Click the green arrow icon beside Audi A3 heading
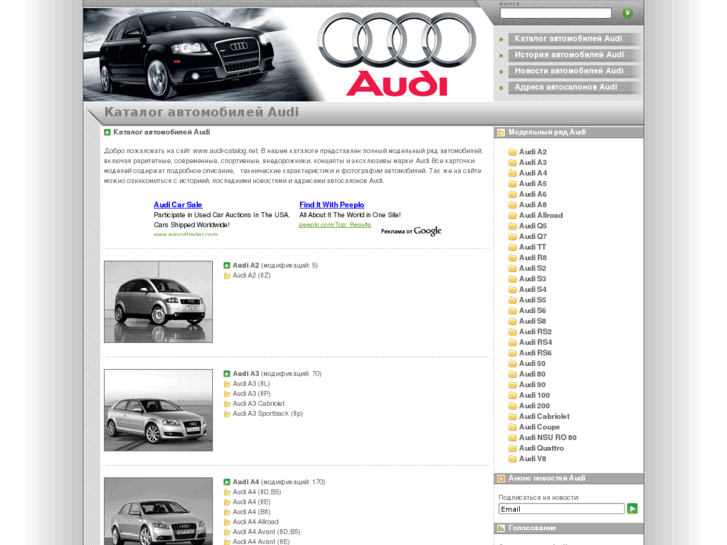The image size is (727, 545). [227, 374]
